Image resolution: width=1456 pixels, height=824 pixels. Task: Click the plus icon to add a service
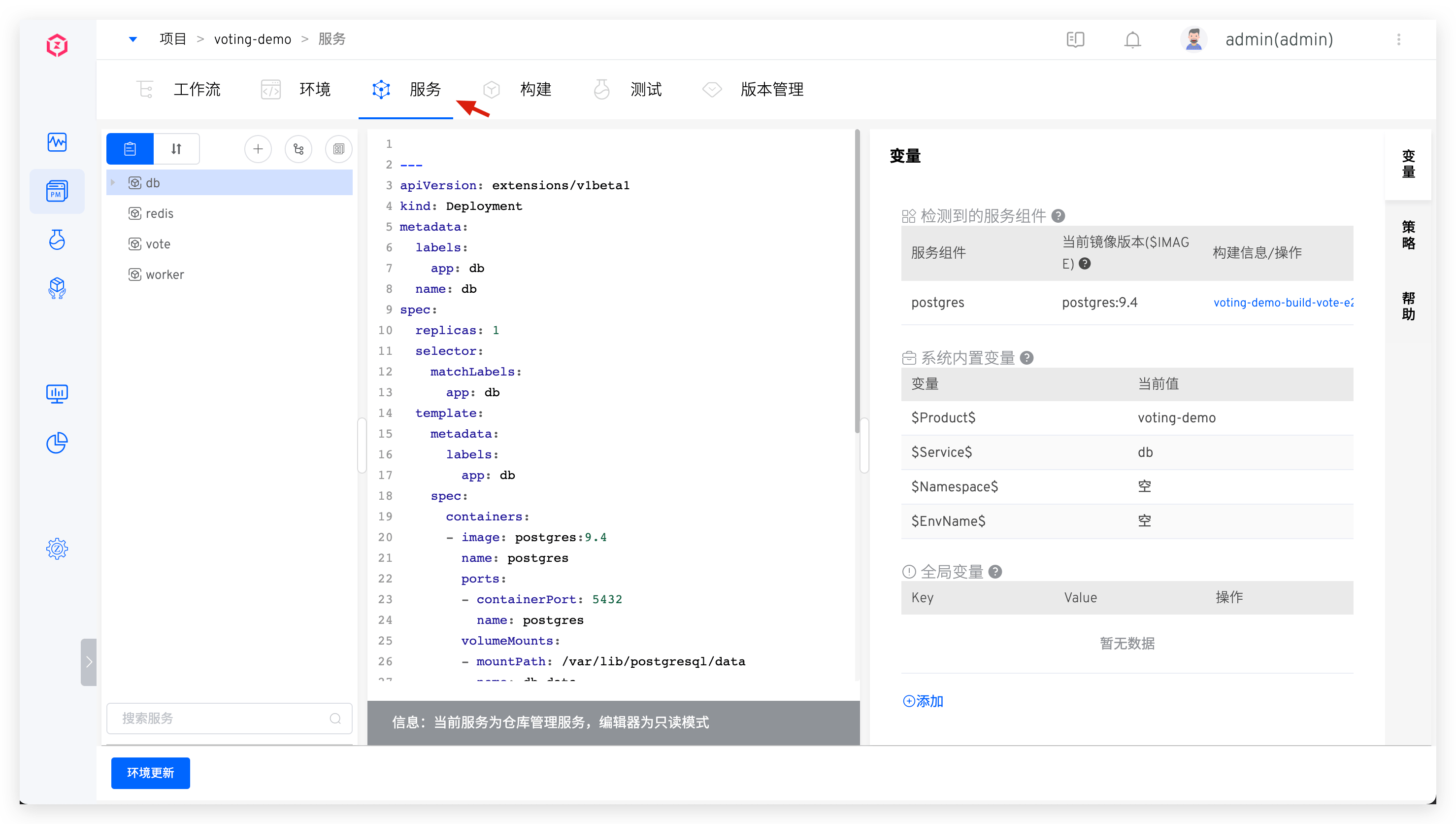coord(258,149)
